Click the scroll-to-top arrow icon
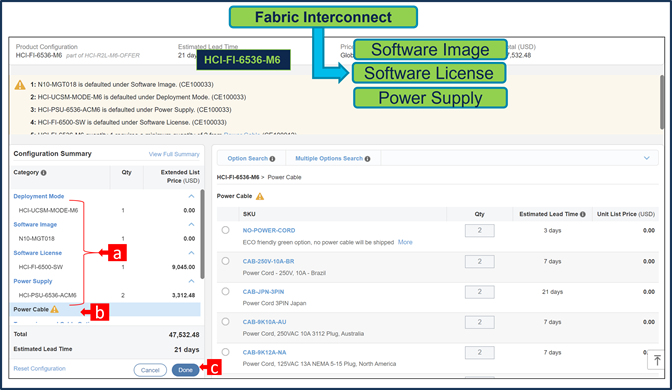 [x=657, y=360]
